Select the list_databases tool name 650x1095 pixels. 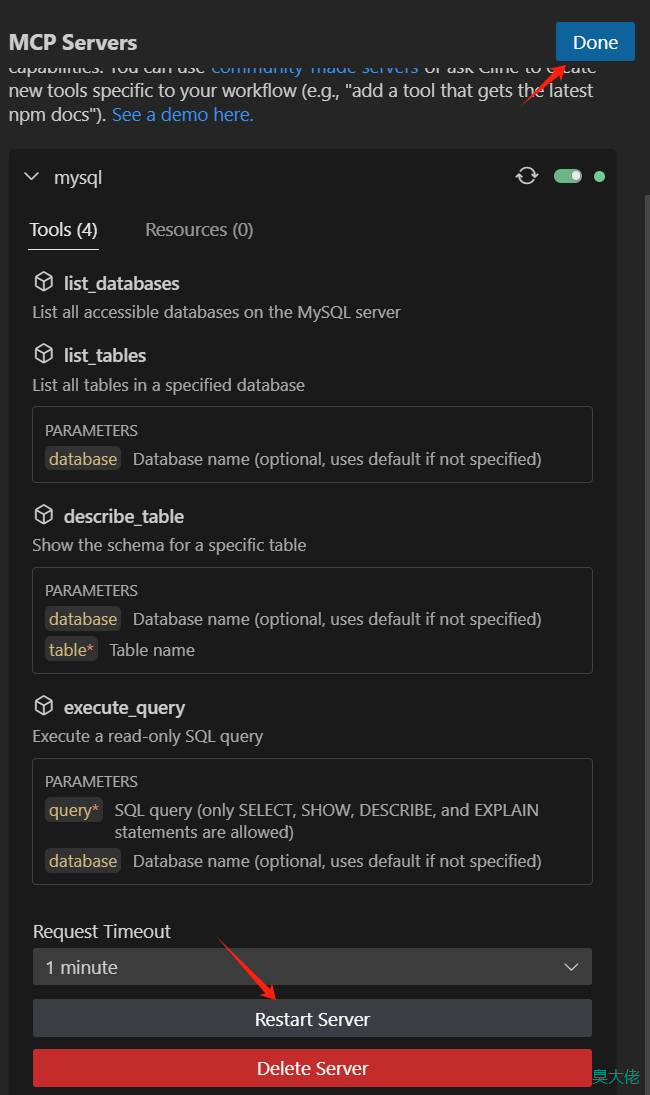pos(121,284)
